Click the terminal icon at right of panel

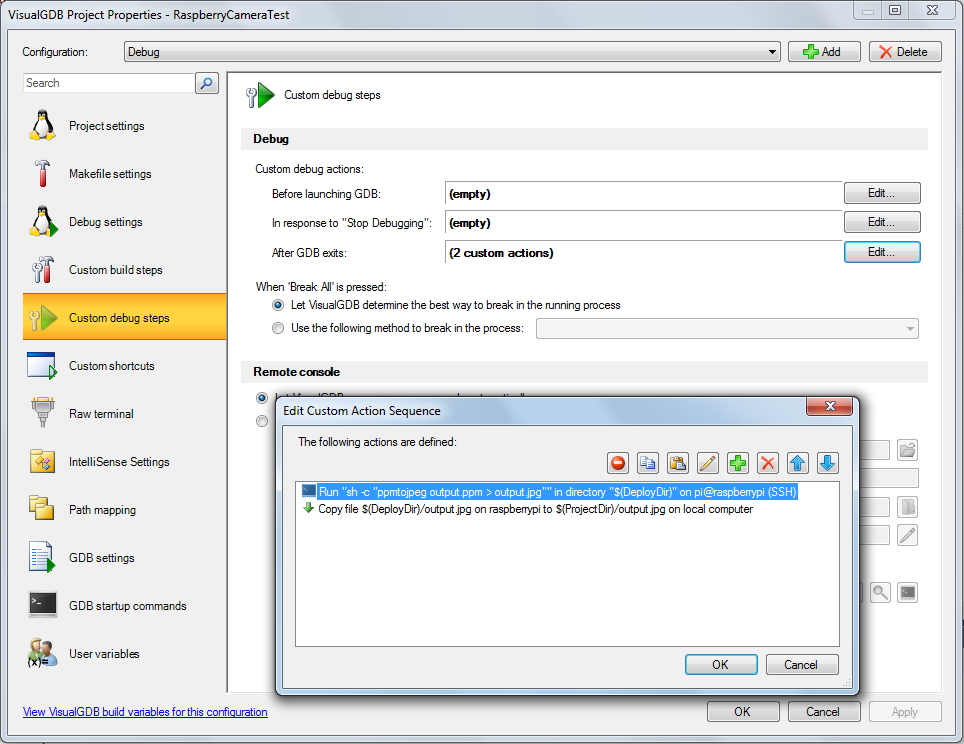(907, 593)
